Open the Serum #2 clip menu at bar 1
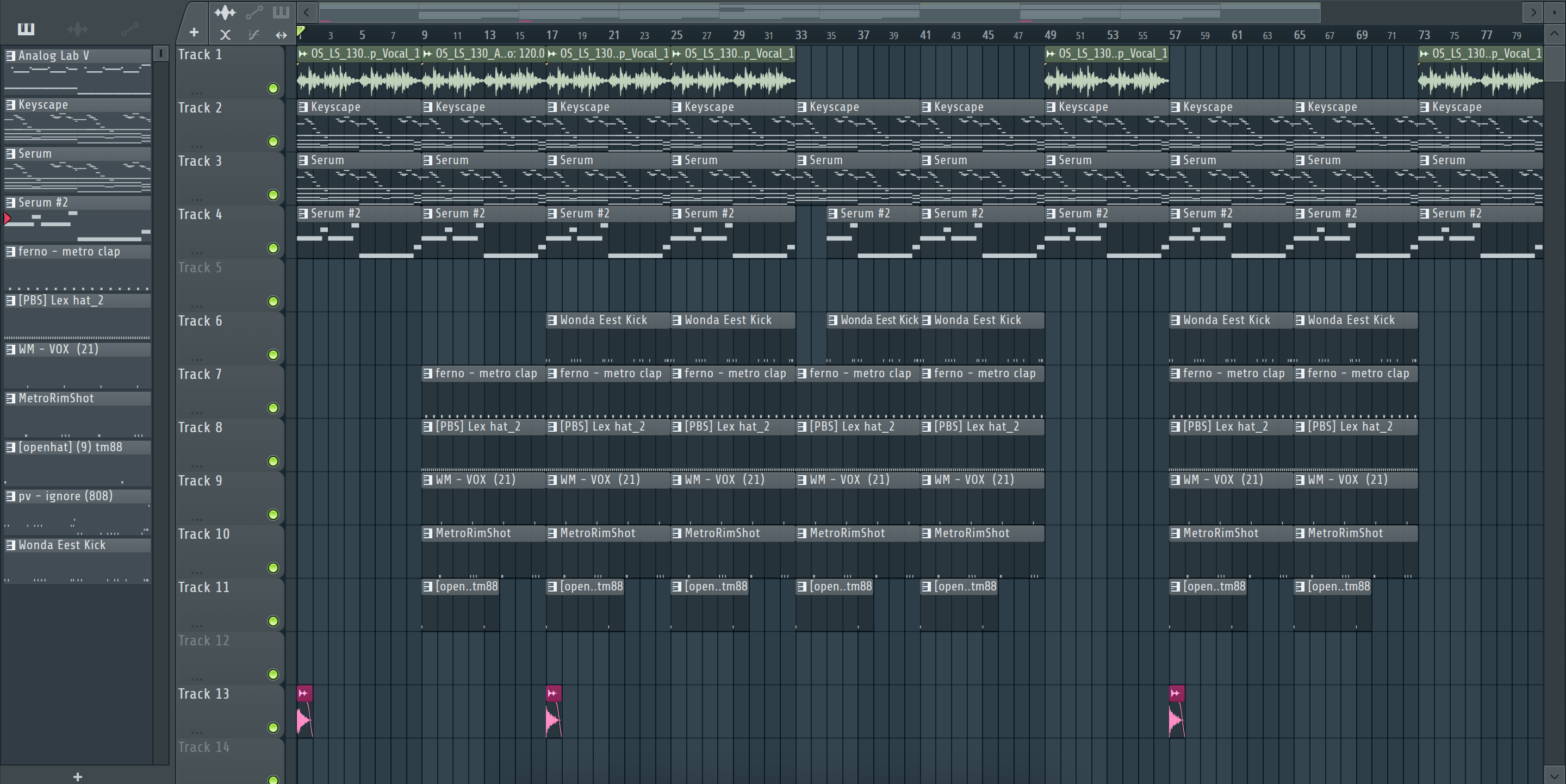Image resolution: width=1566 pixels, height=784 pixels. coord(303,214)
